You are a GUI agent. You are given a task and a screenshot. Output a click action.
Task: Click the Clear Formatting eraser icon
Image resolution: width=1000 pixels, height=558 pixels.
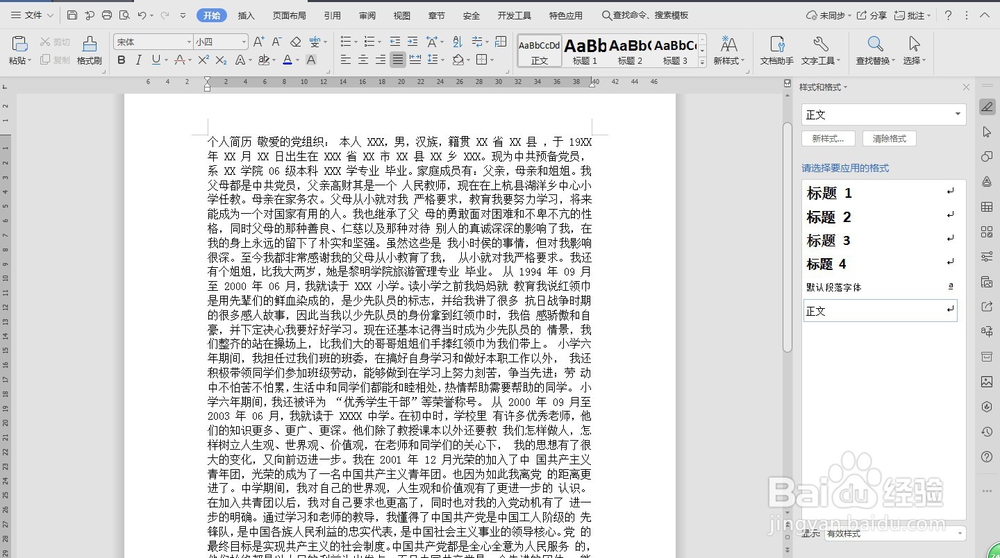tap(295, 41)
